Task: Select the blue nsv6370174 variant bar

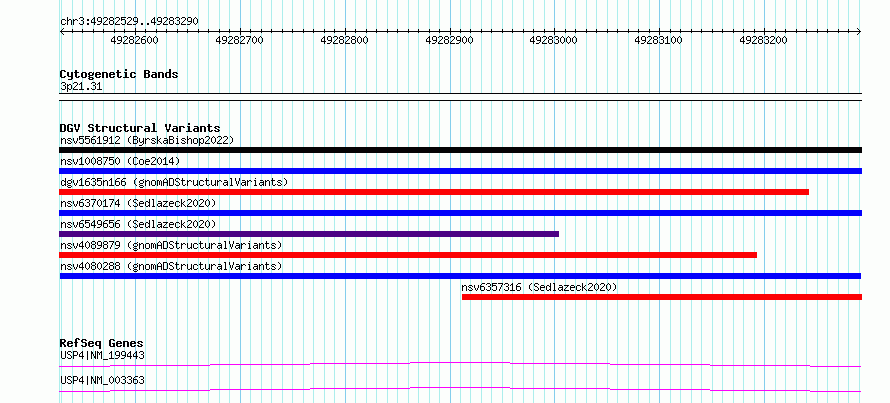Action: (x=460, y=213)
